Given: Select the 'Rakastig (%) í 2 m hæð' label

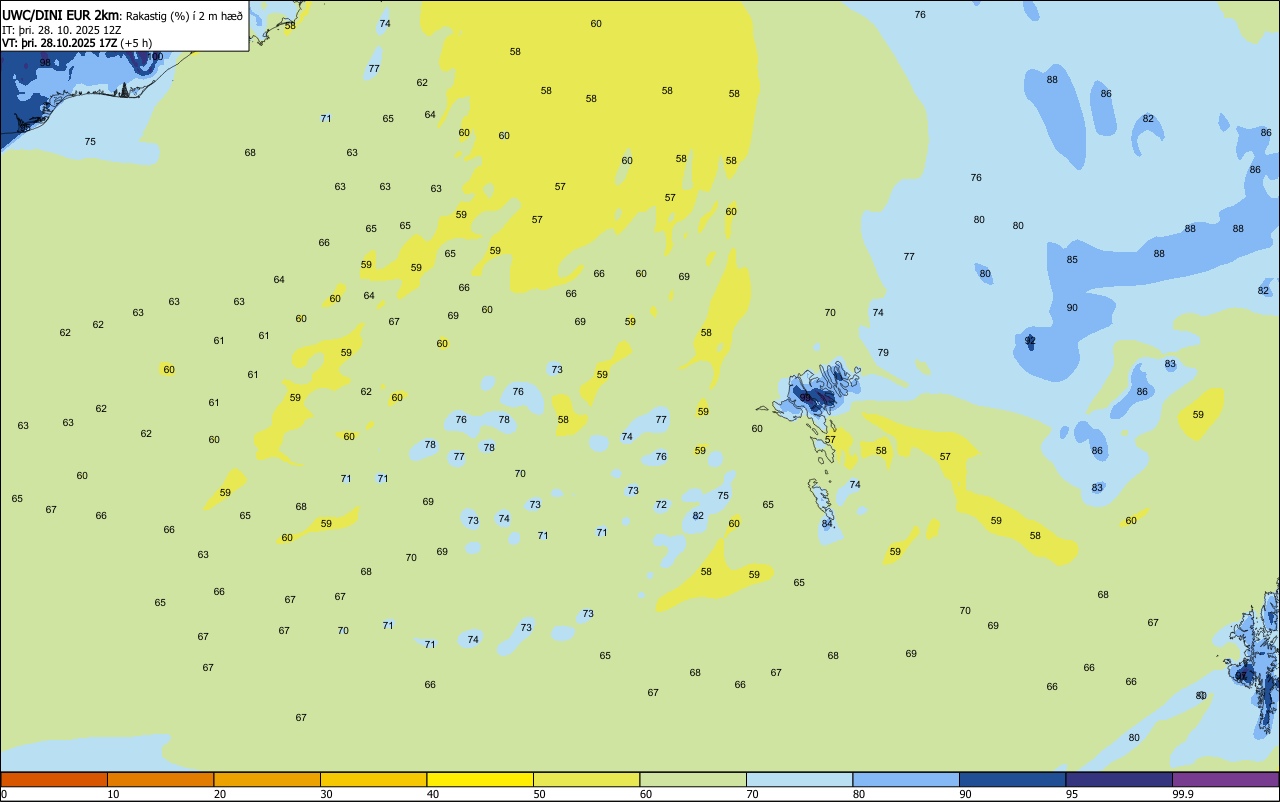Looking at the screenshot, I should point(184,16).
